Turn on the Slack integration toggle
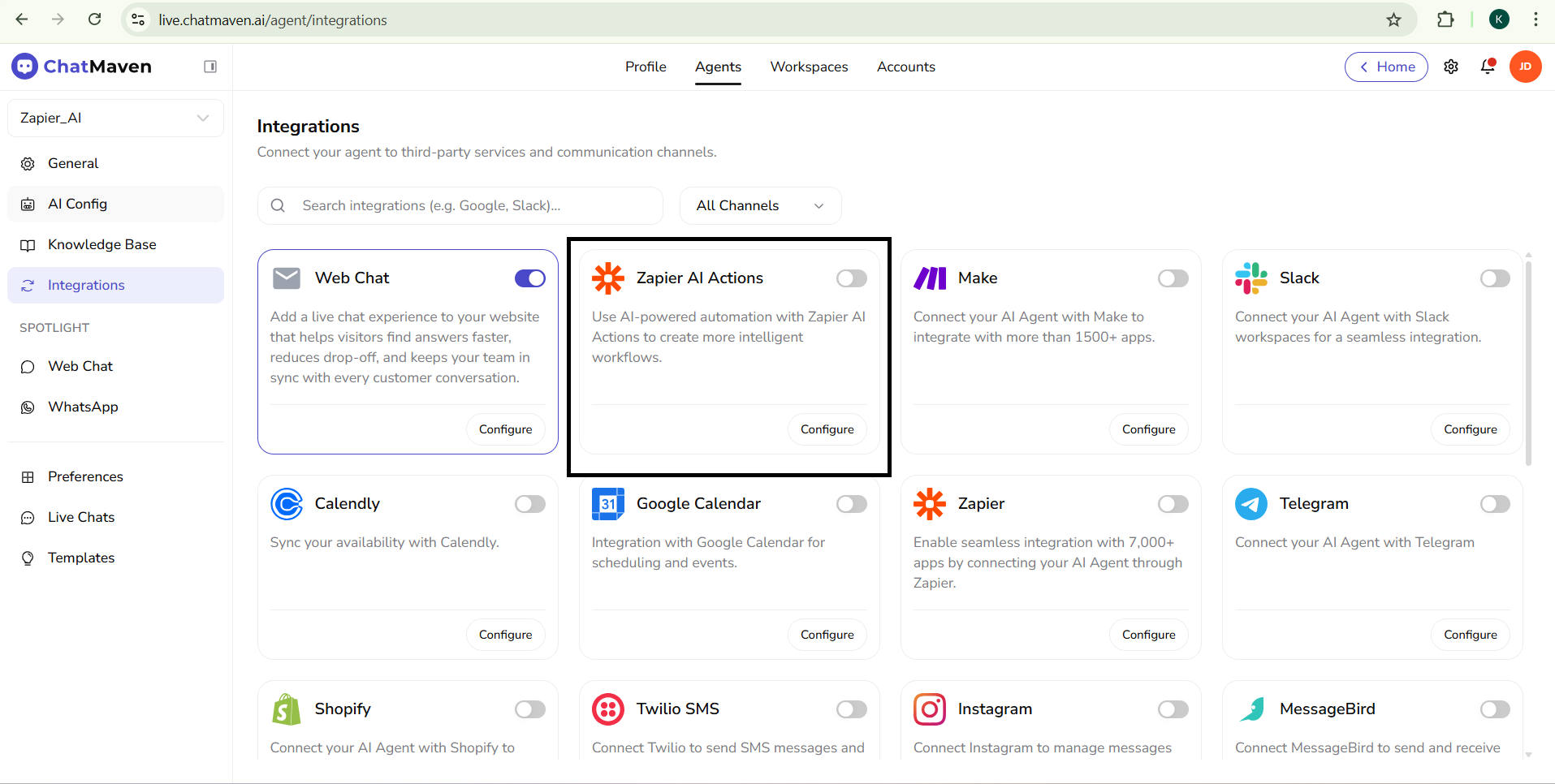 1494,278
